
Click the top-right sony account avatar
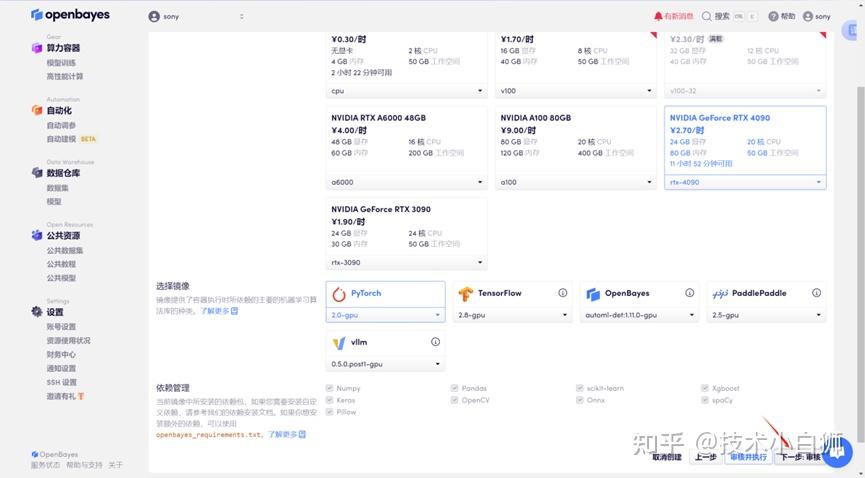point(808,17)
